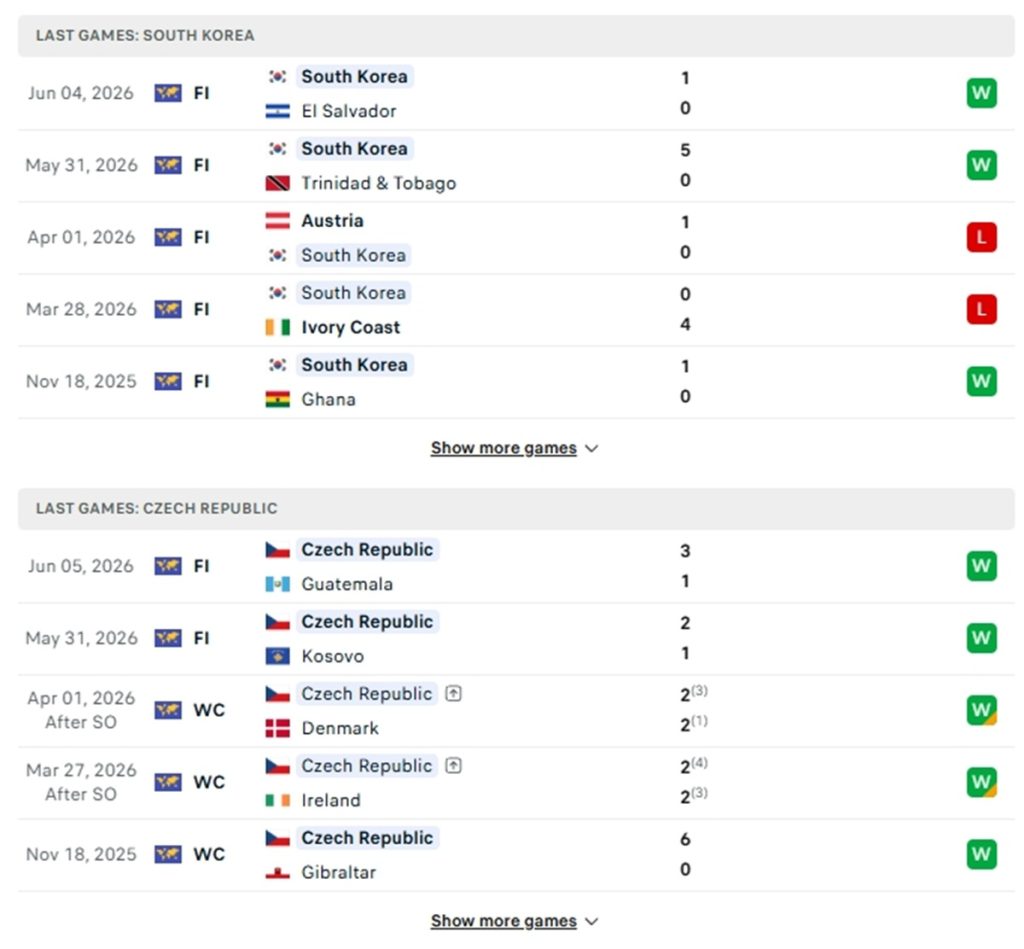Click advancement icon beside Czech Republic vs Denmark
1024x949 pixels.
pos(453,694)
